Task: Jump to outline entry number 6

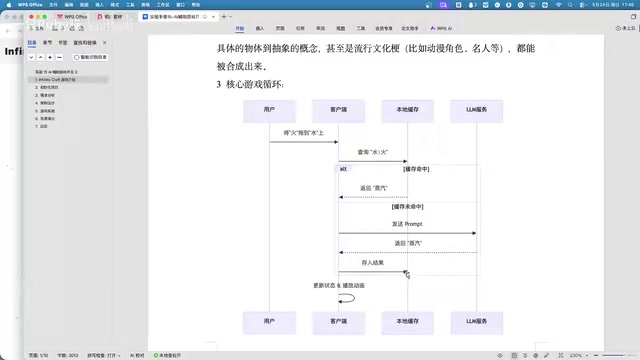Action: pos(44,118)
